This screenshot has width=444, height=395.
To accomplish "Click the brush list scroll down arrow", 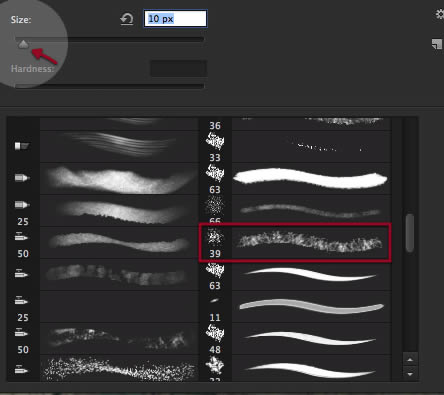I will click(x=410, y=374).
